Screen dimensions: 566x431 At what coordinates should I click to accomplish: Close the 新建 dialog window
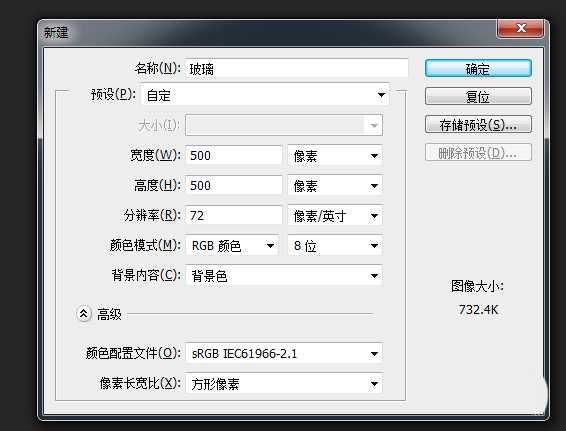coord(520,28)
